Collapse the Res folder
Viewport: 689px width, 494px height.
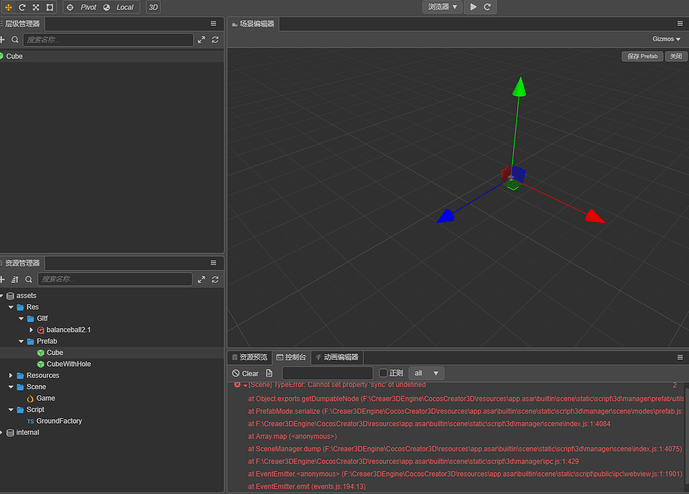point(11,307)
